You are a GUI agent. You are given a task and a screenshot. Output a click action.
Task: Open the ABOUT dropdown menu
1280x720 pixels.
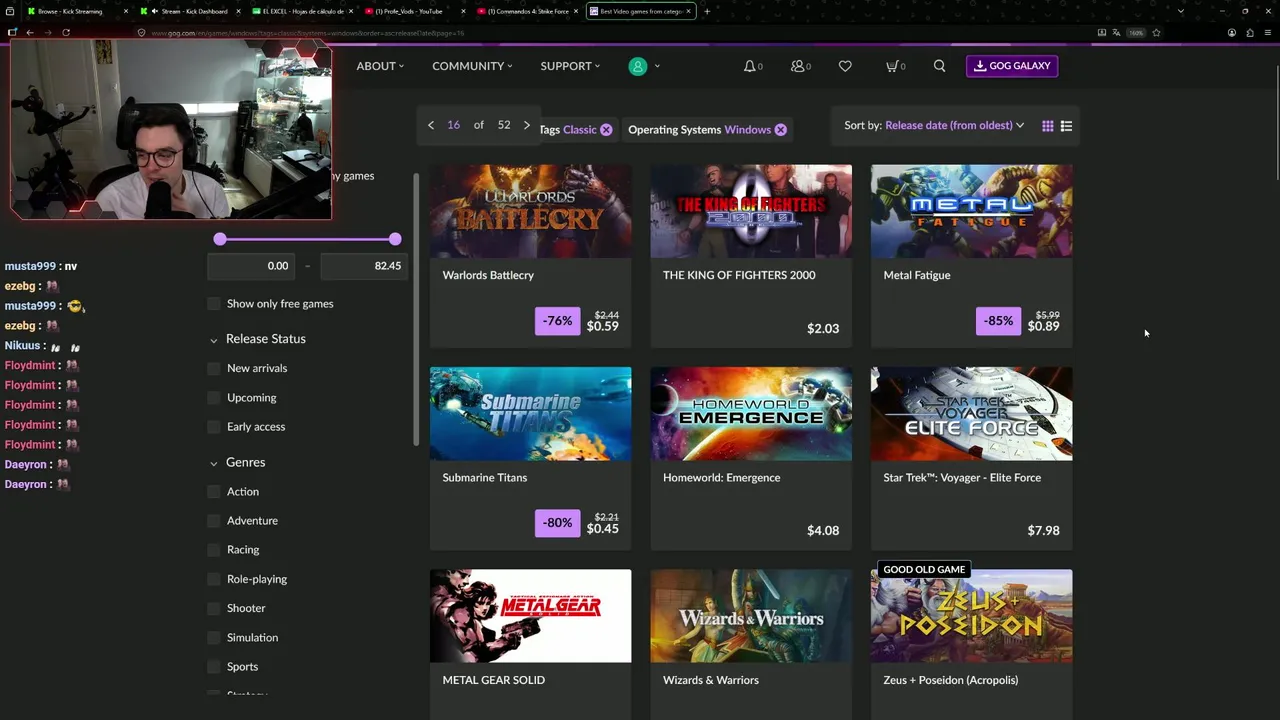pyautogui.click(x=380, y=66)
